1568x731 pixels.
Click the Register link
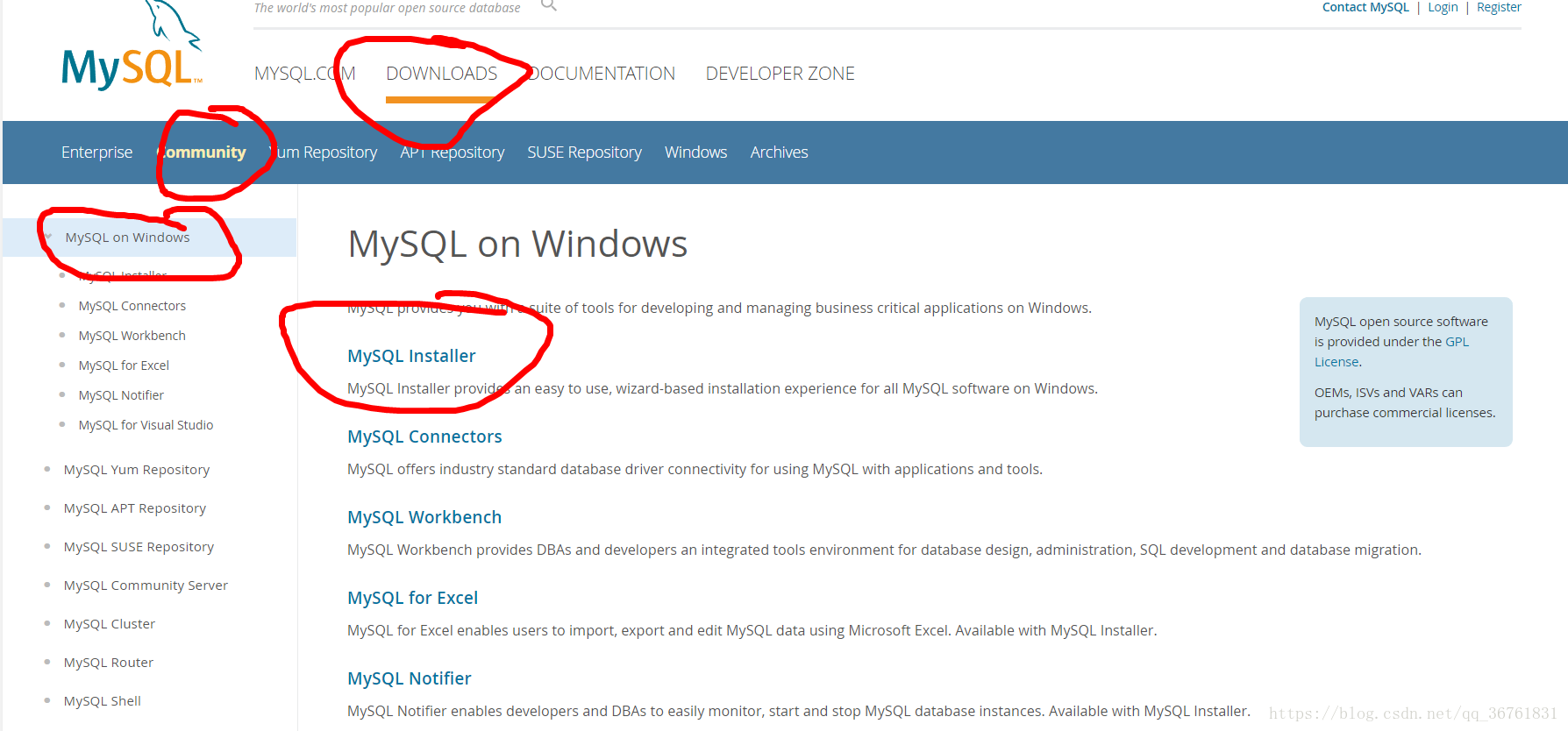tap(1499, 7)
